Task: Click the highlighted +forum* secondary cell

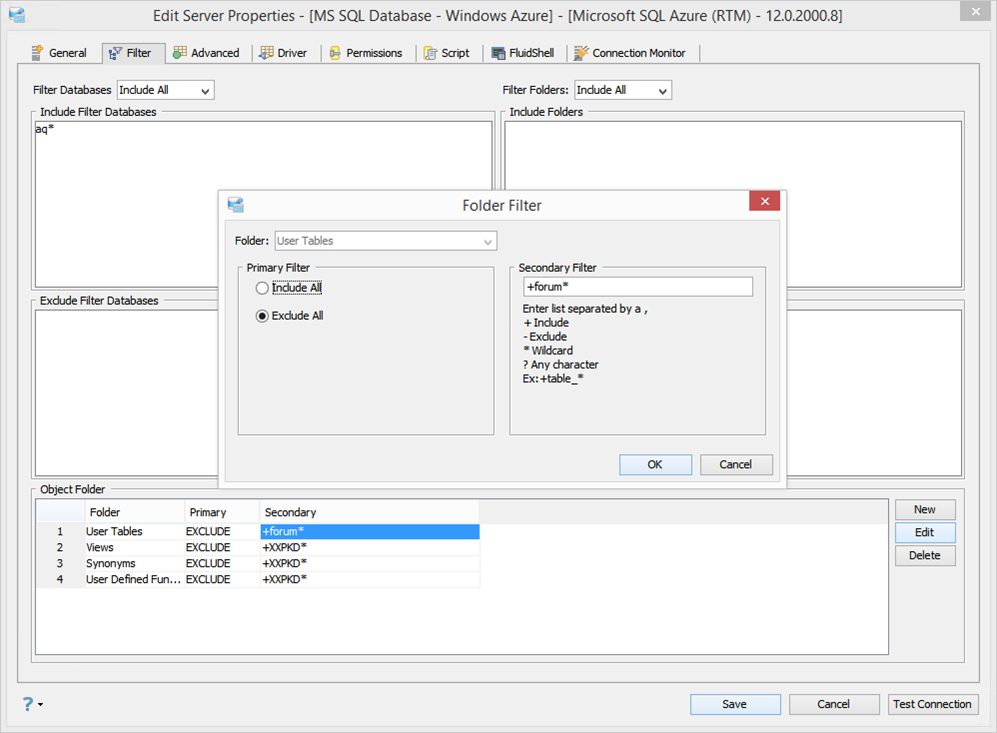Action: [369, 531]
